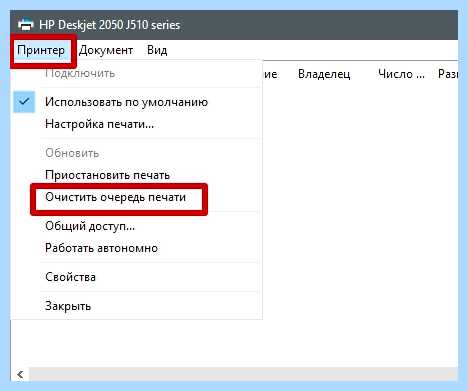This screenshot has height=391, width=468.
Task: Click the printer icon in title bar
Action: click(x=26, y=25)
